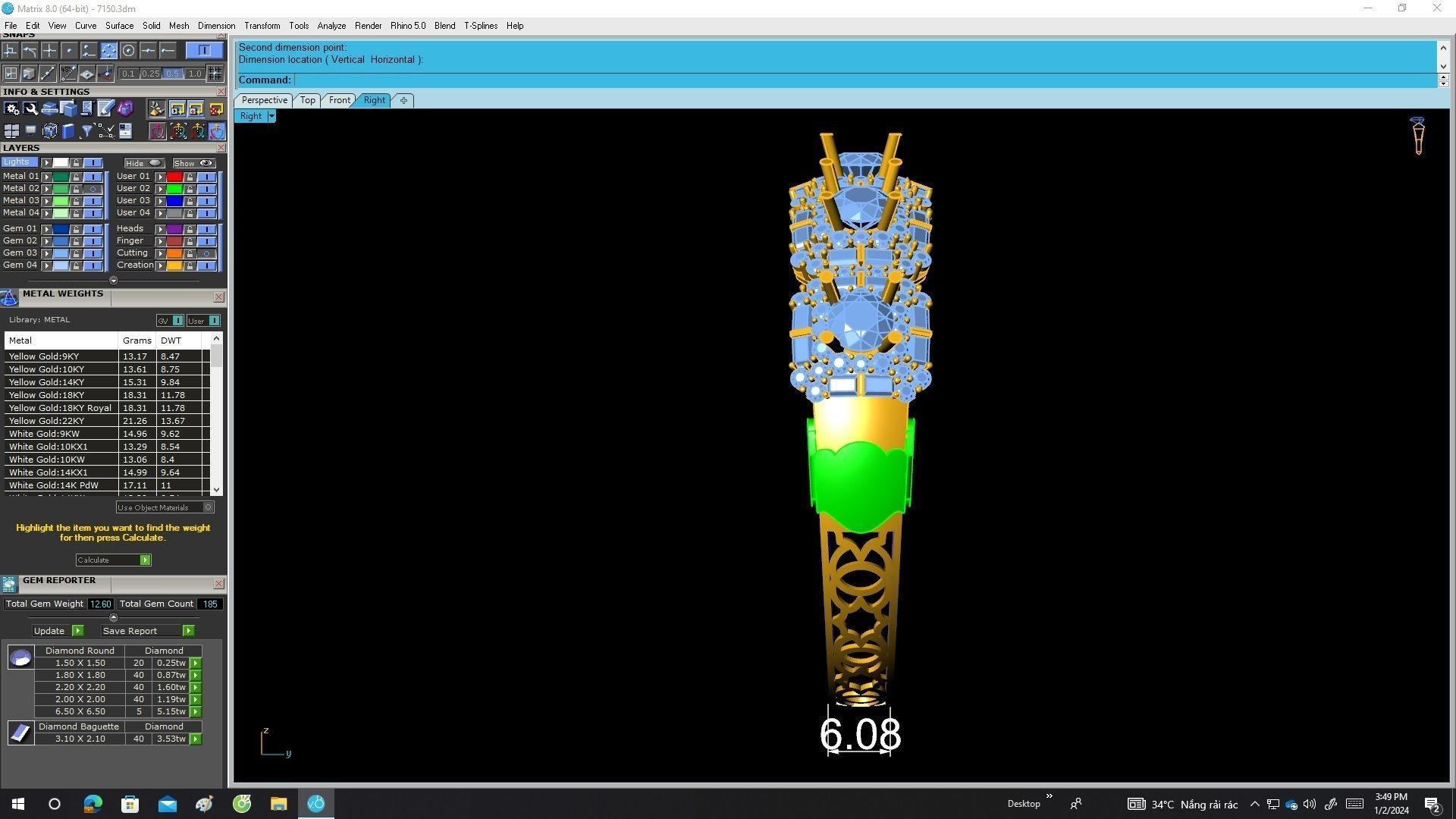Open the Render menu
Viewport: 1456px width, 819px height.
368,26
